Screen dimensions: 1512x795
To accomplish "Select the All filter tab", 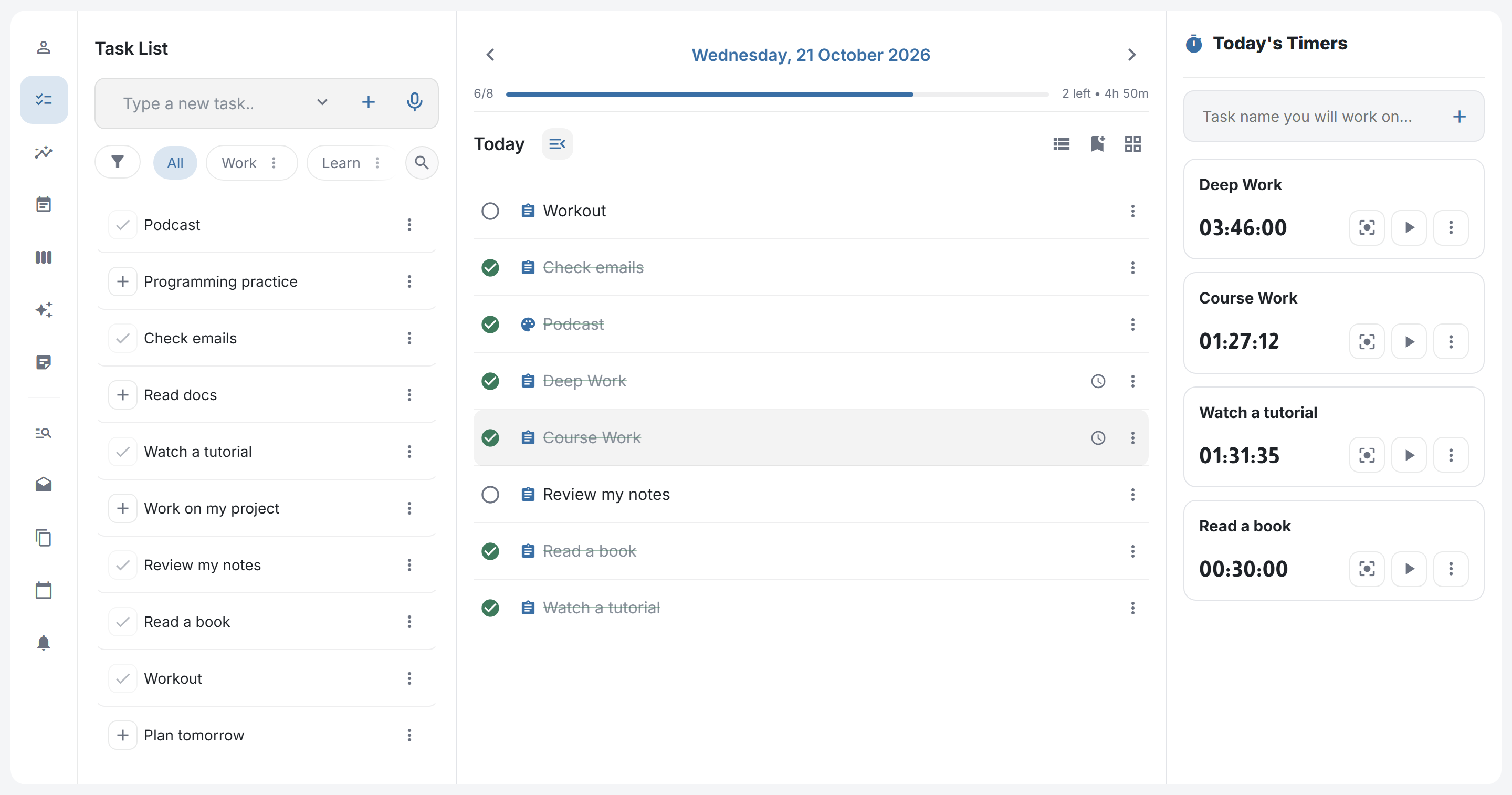I will 175,163.
